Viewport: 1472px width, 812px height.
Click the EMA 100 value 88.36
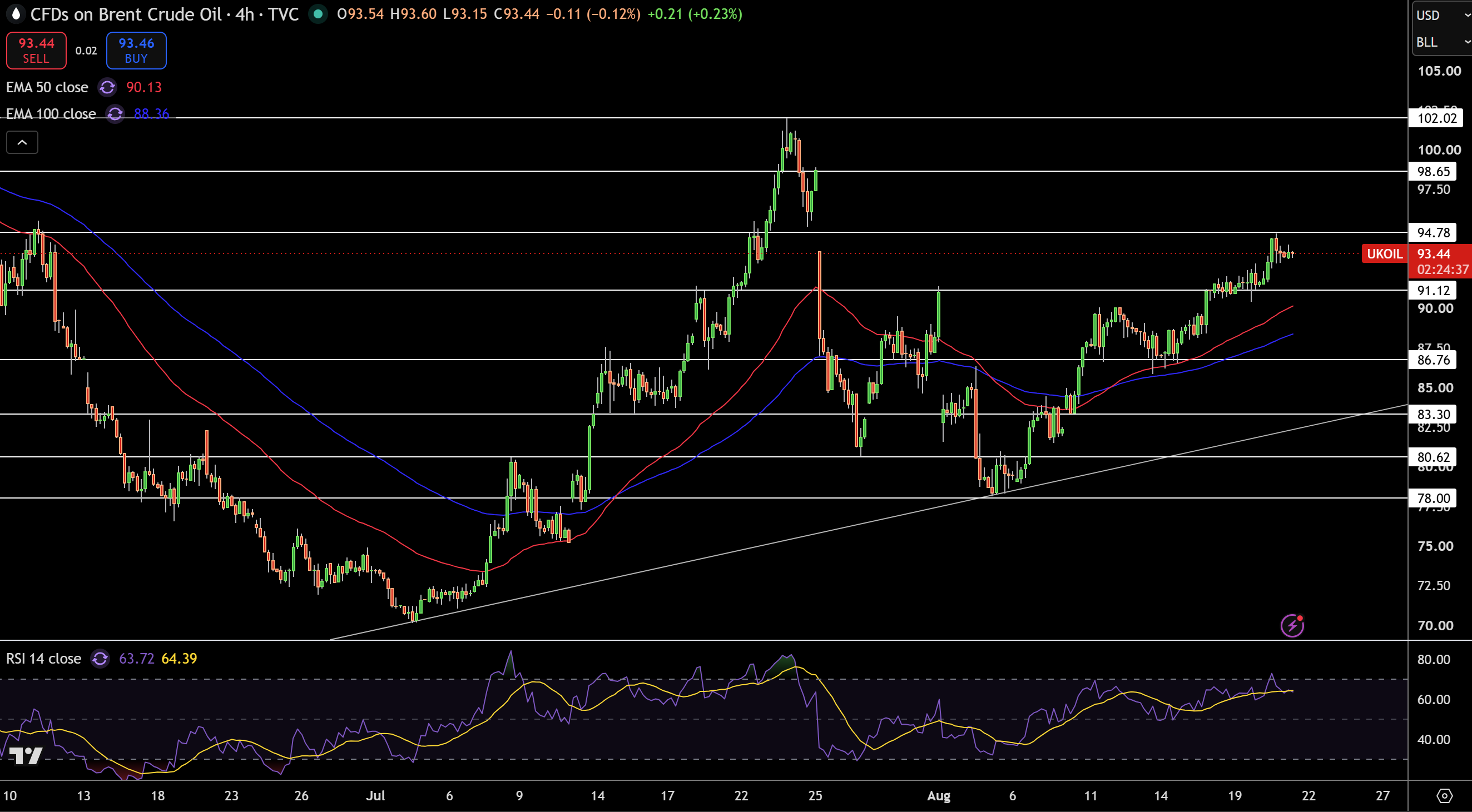tap(151, 113)
